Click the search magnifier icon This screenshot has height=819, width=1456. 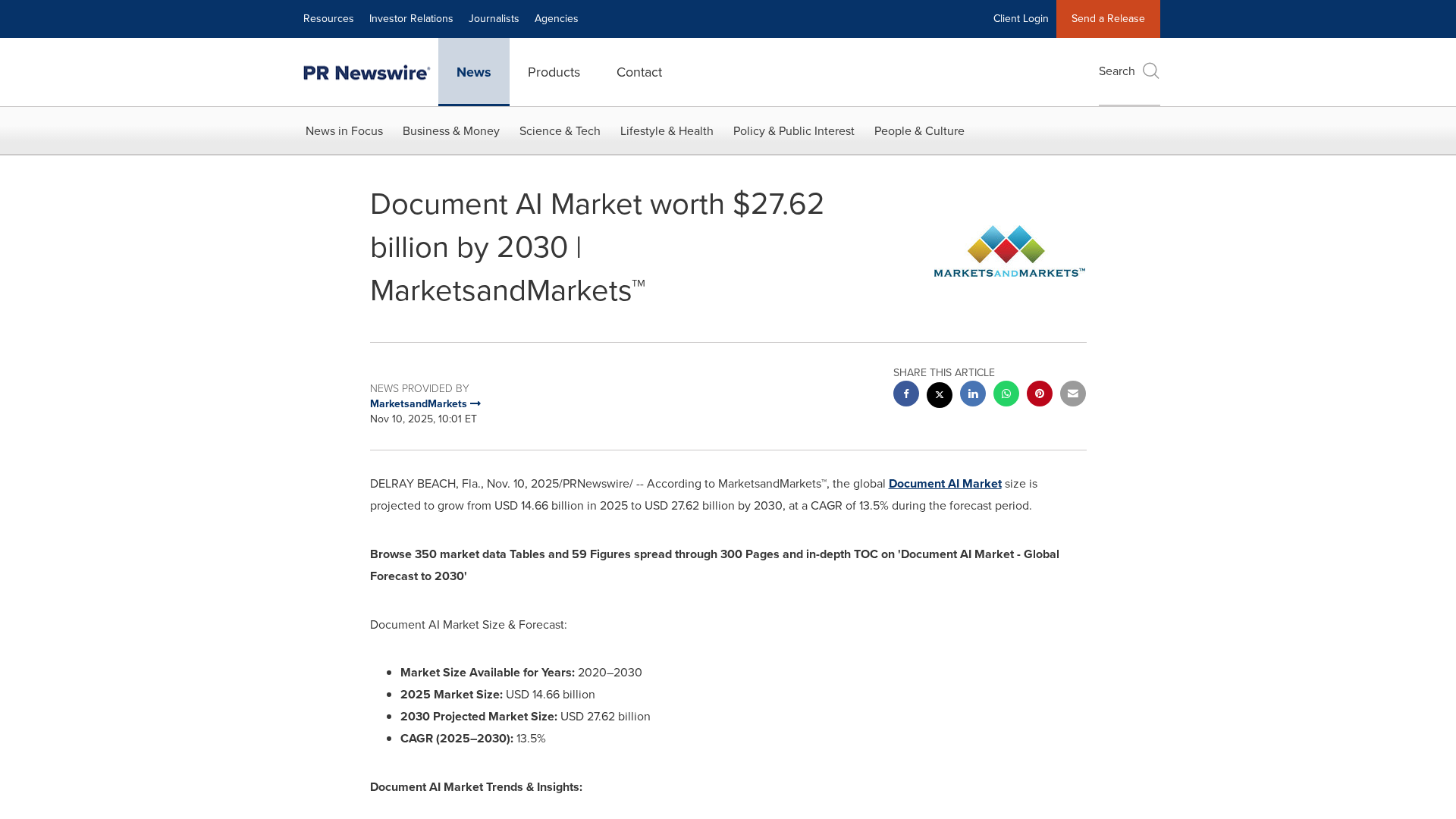coord(1150,71)
